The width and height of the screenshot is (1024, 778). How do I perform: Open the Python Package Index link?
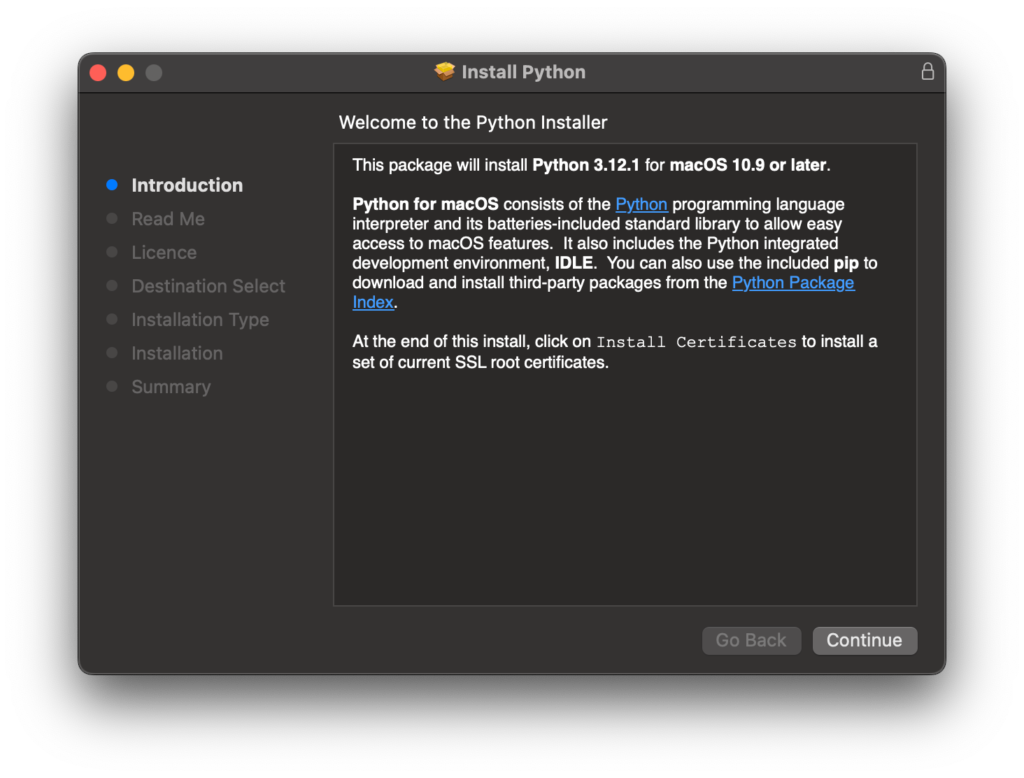point(793,282)
